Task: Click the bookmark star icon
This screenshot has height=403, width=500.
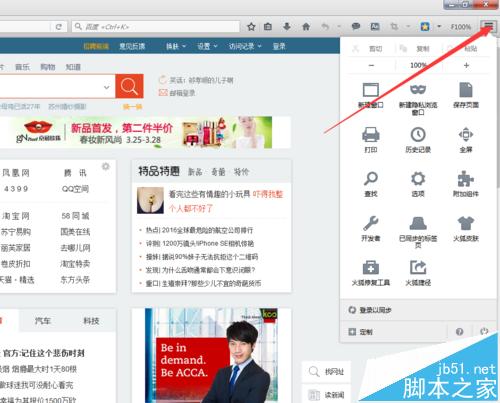Action: [x=251, y=27]
